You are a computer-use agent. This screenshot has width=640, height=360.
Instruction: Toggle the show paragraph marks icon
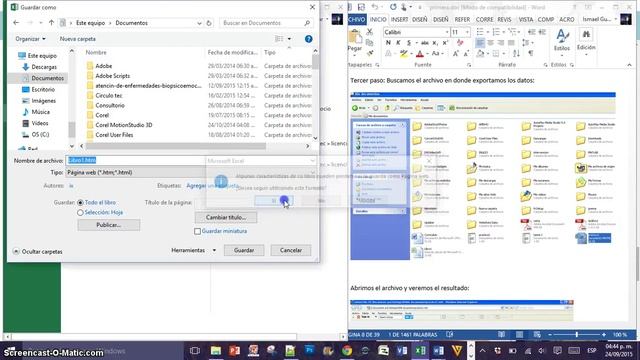[x=531, y=53]
